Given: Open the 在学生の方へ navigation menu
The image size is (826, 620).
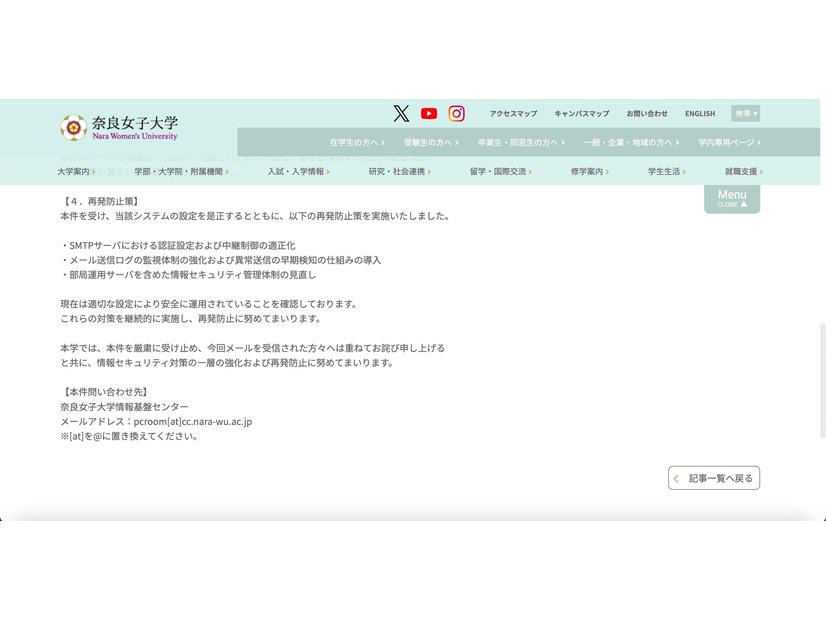Looking at the screenshot, I should point(355,142).
